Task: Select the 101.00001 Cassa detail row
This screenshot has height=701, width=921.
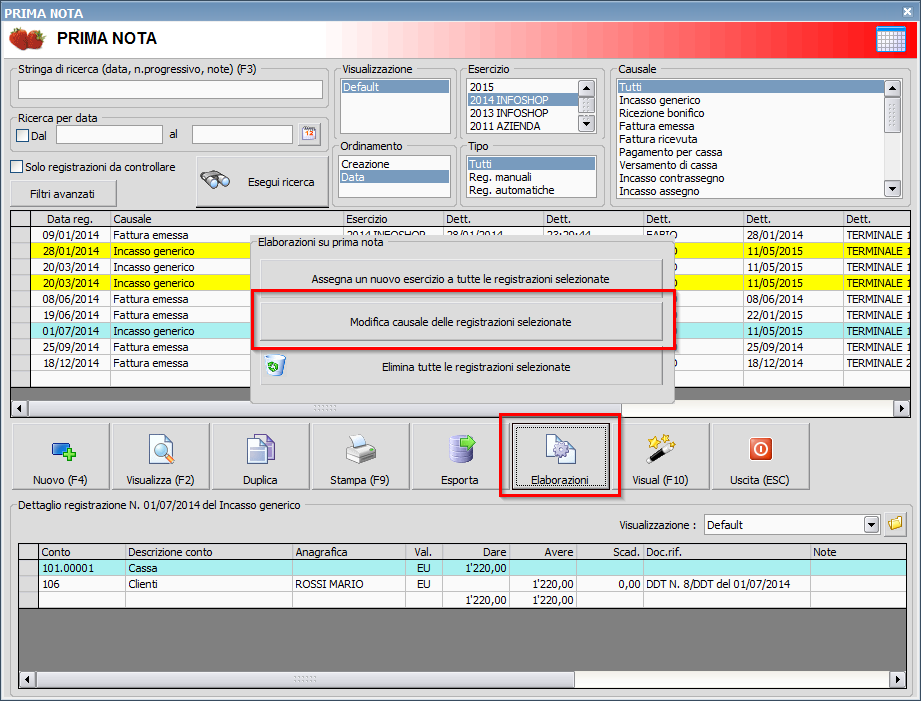Action: pos(462,568)
